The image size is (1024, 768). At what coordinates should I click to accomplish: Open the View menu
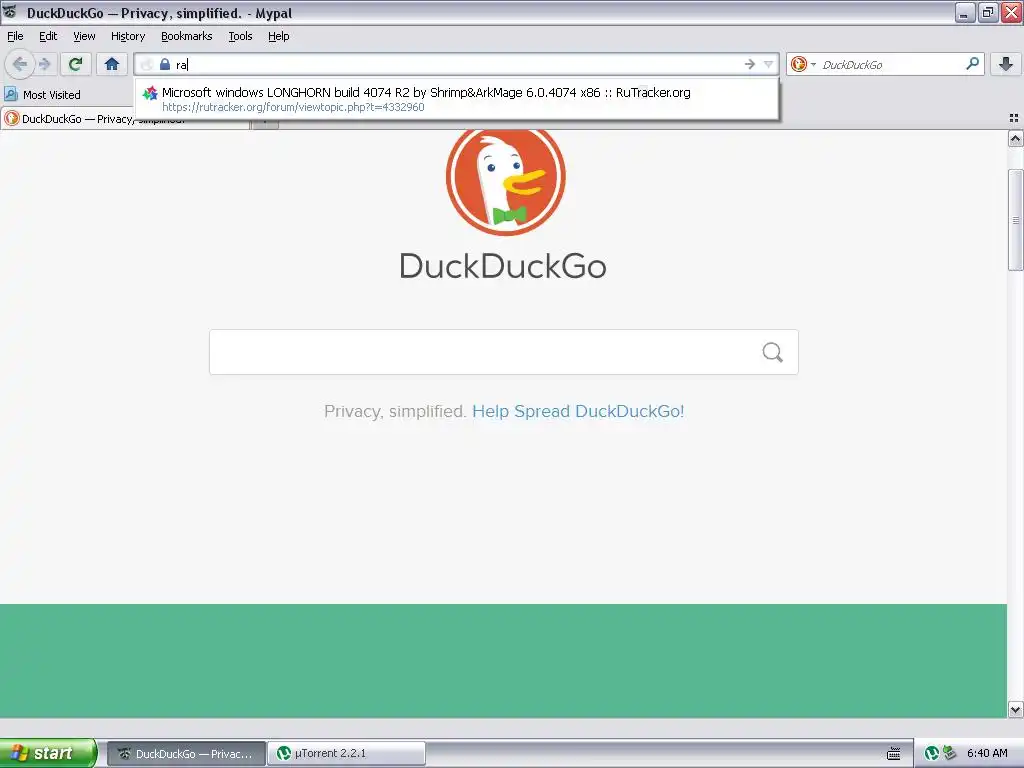[x=84, y=36]
